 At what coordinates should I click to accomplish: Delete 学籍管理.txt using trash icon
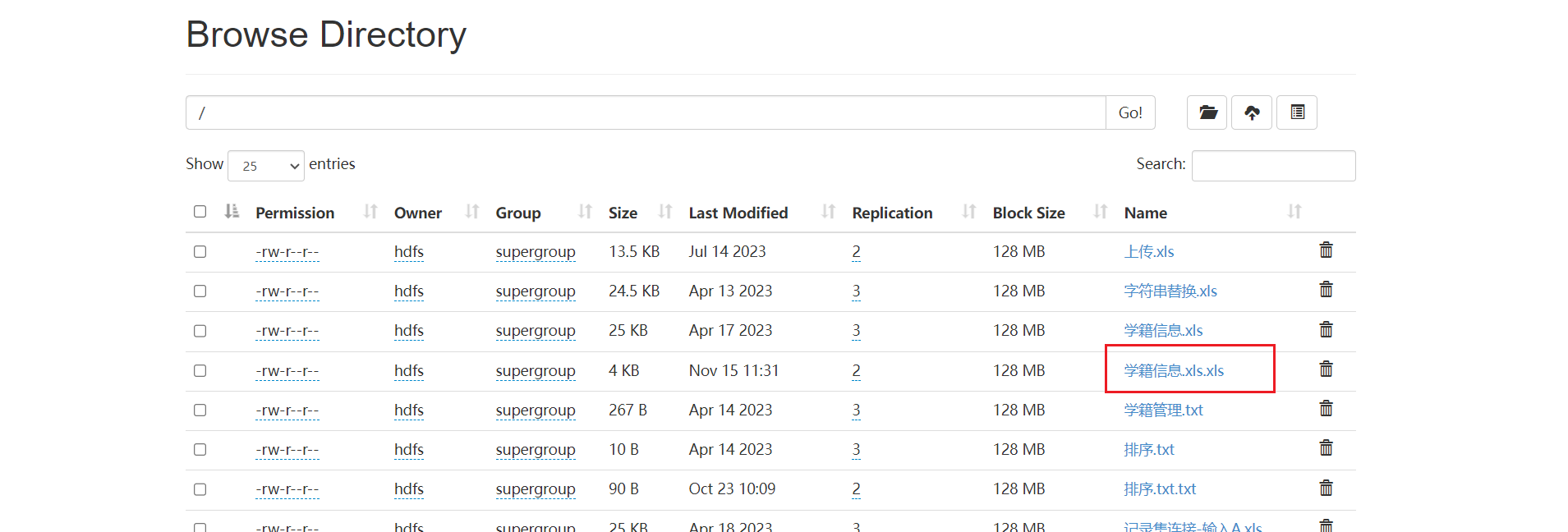[1326, 409]
